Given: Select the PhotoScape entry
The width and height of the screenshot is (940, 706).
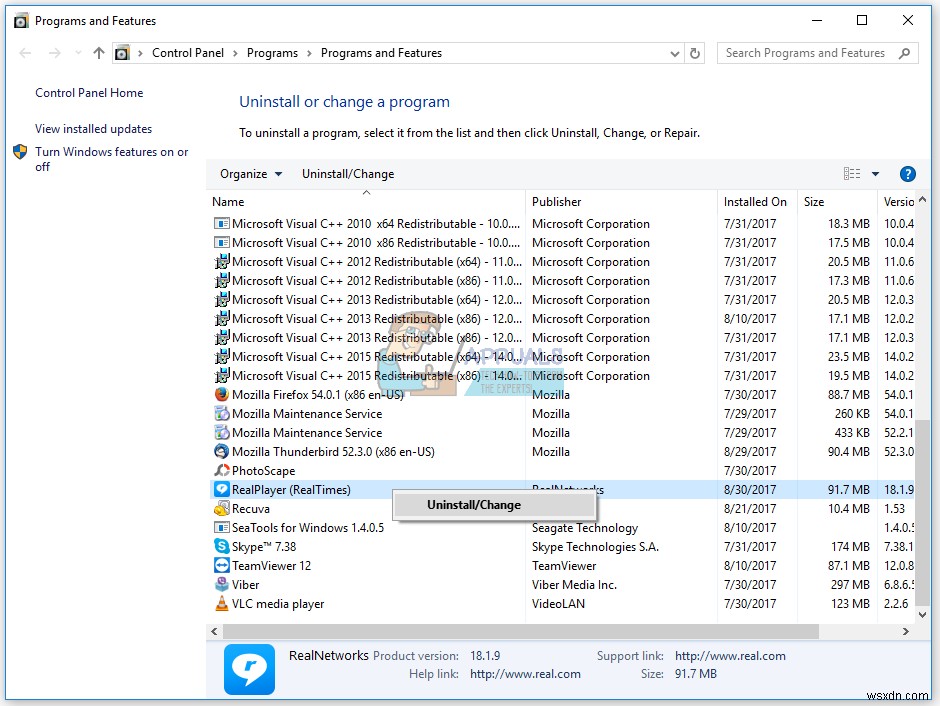Looking at the screenshot, I should [563, 470].
